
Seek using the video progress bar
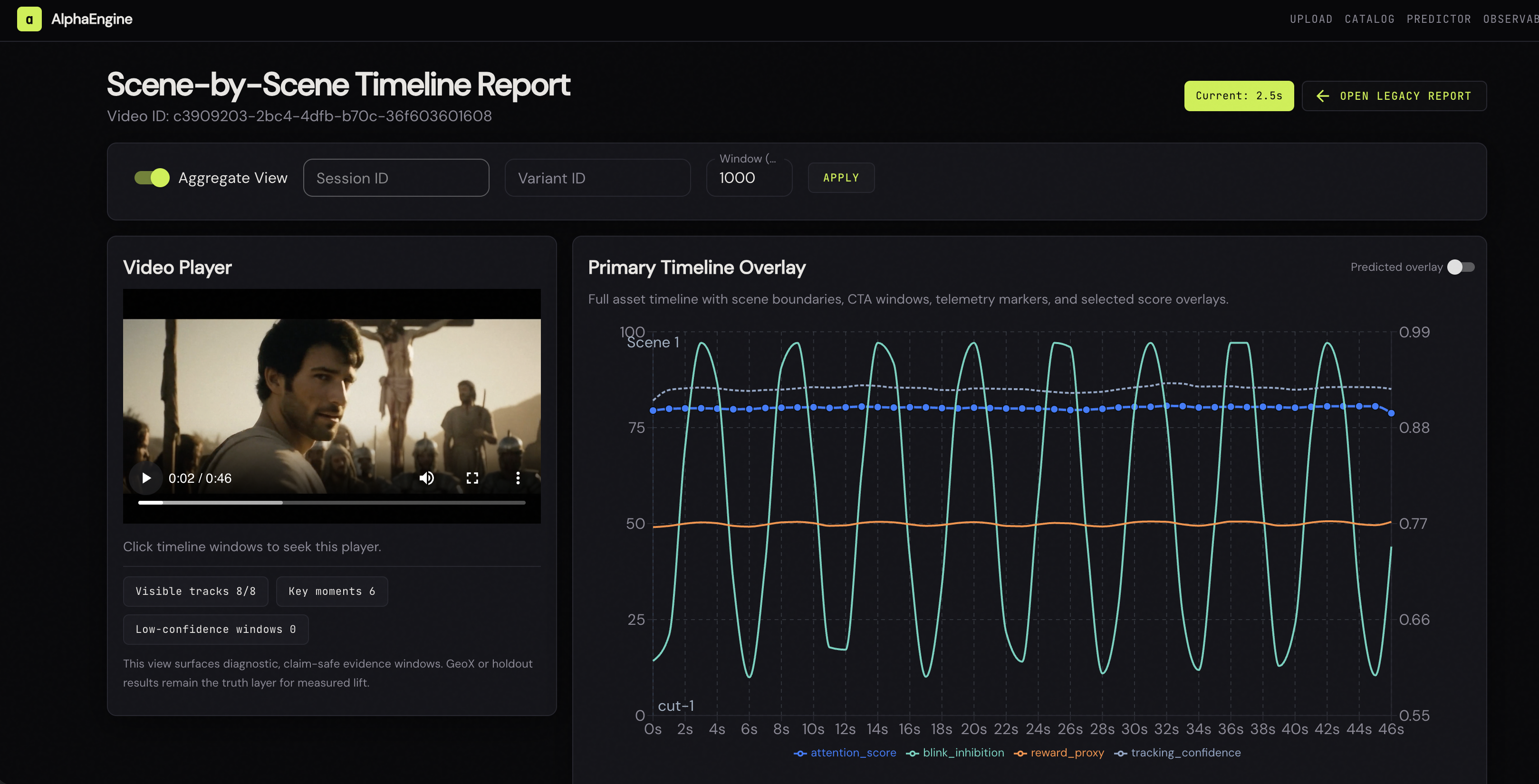pos(332,502)
